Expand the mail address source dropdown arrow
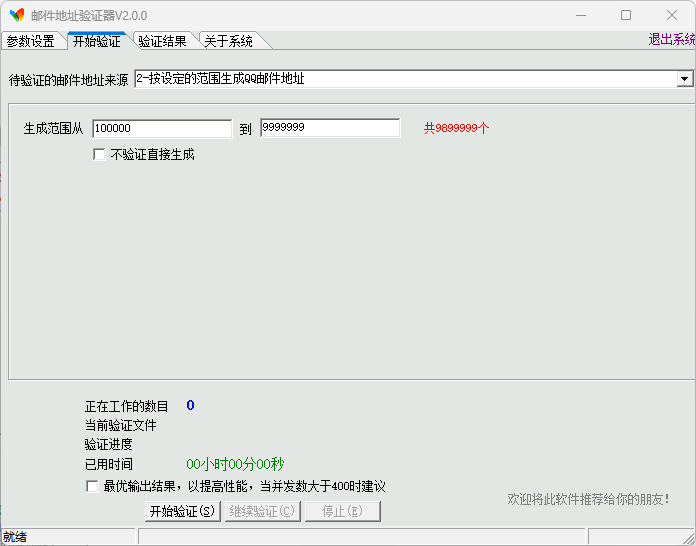Screen dimensions: 696x546 coord(684,79)
